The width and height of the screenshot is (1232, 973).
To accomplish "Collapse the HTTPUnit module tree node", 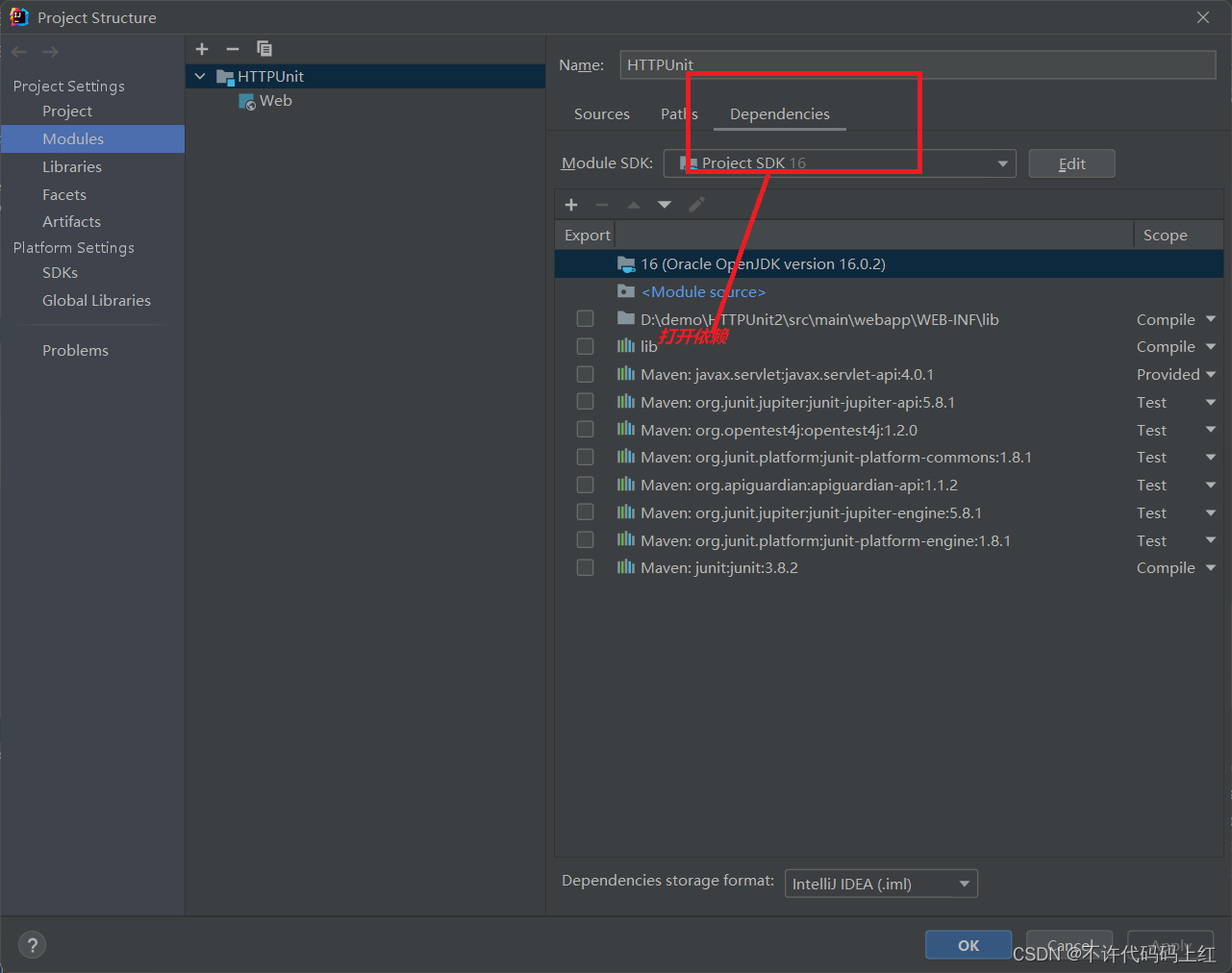I will [200, 77].
